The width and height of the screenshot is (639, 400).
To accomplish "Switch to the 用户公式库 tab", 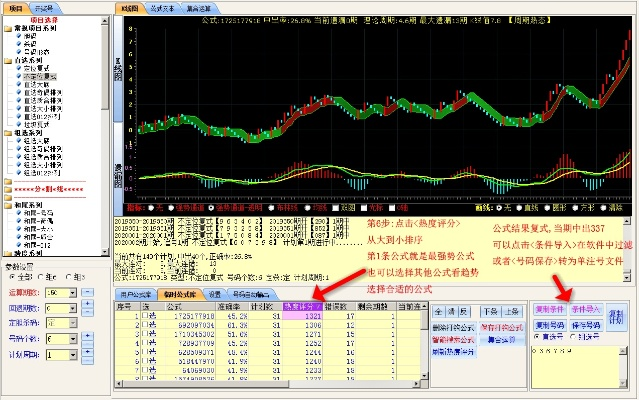I will pyautogui.click(x=136, y=294).
